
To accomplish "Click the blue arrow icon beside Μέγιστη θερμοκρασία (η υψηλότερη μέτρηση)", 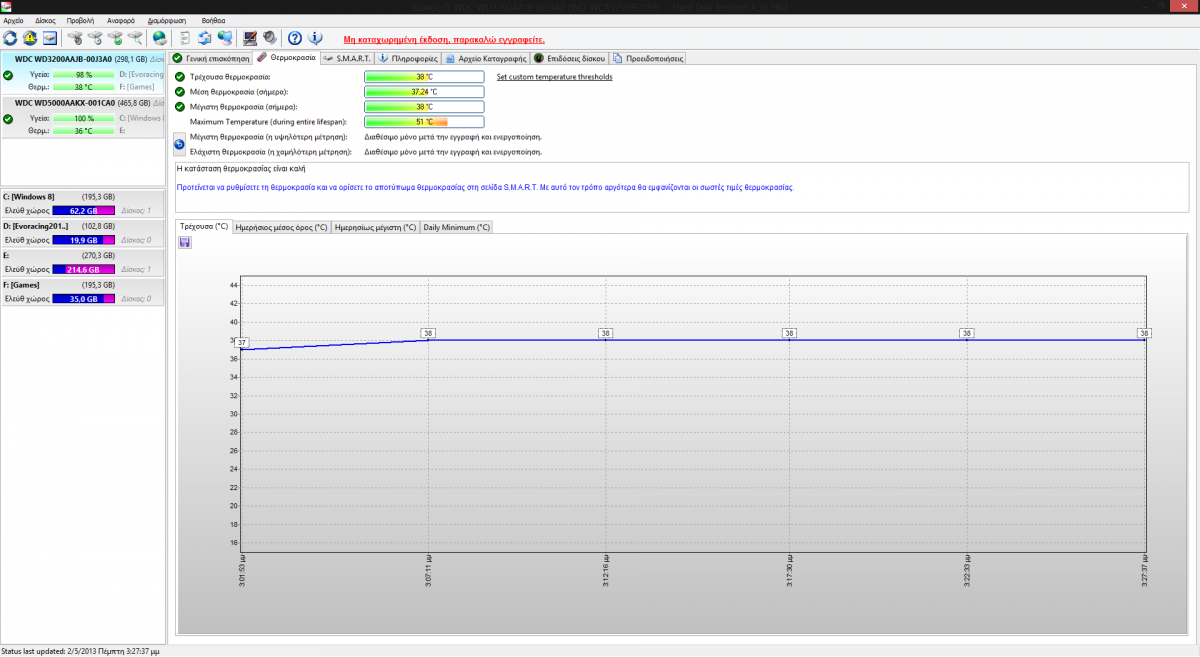I will click(x=180, y=144).
